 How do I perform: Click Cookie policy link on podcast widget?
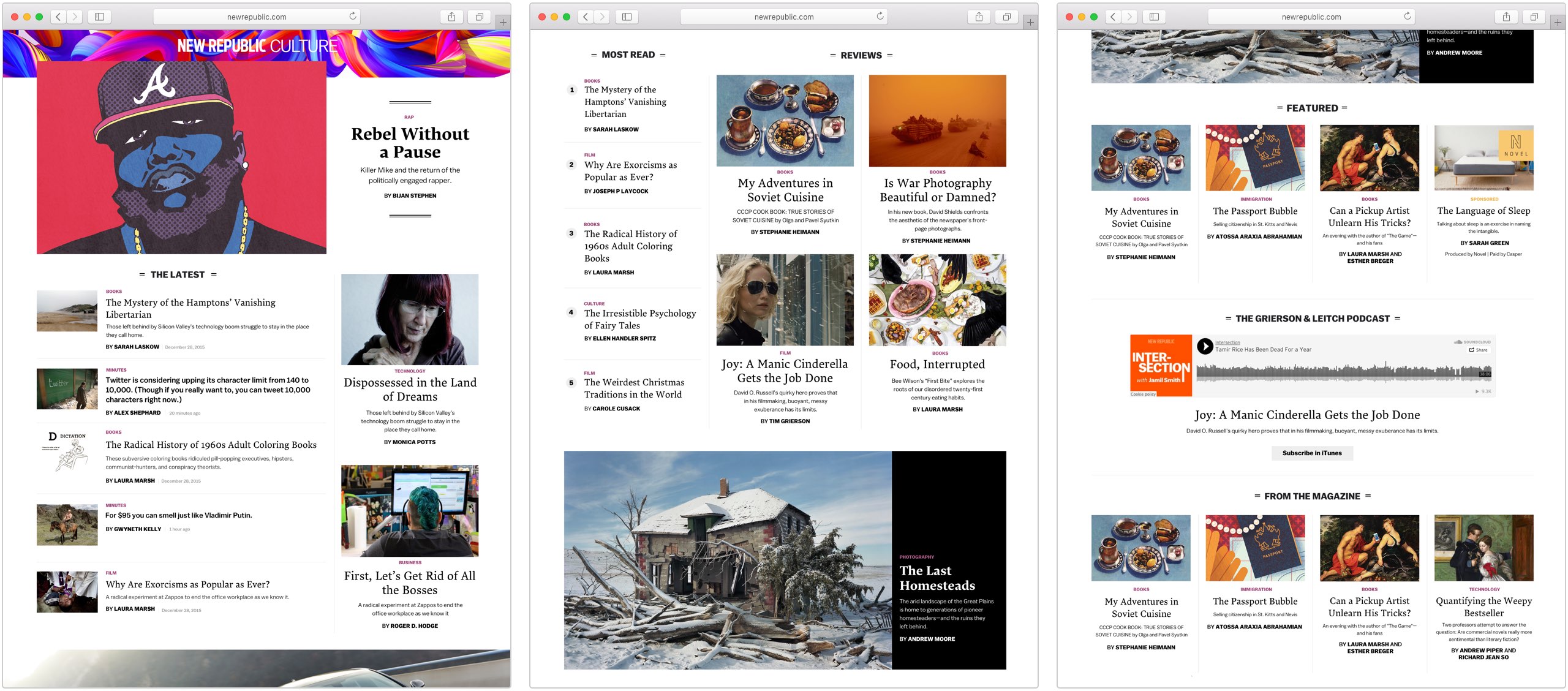pos(1143,394)
